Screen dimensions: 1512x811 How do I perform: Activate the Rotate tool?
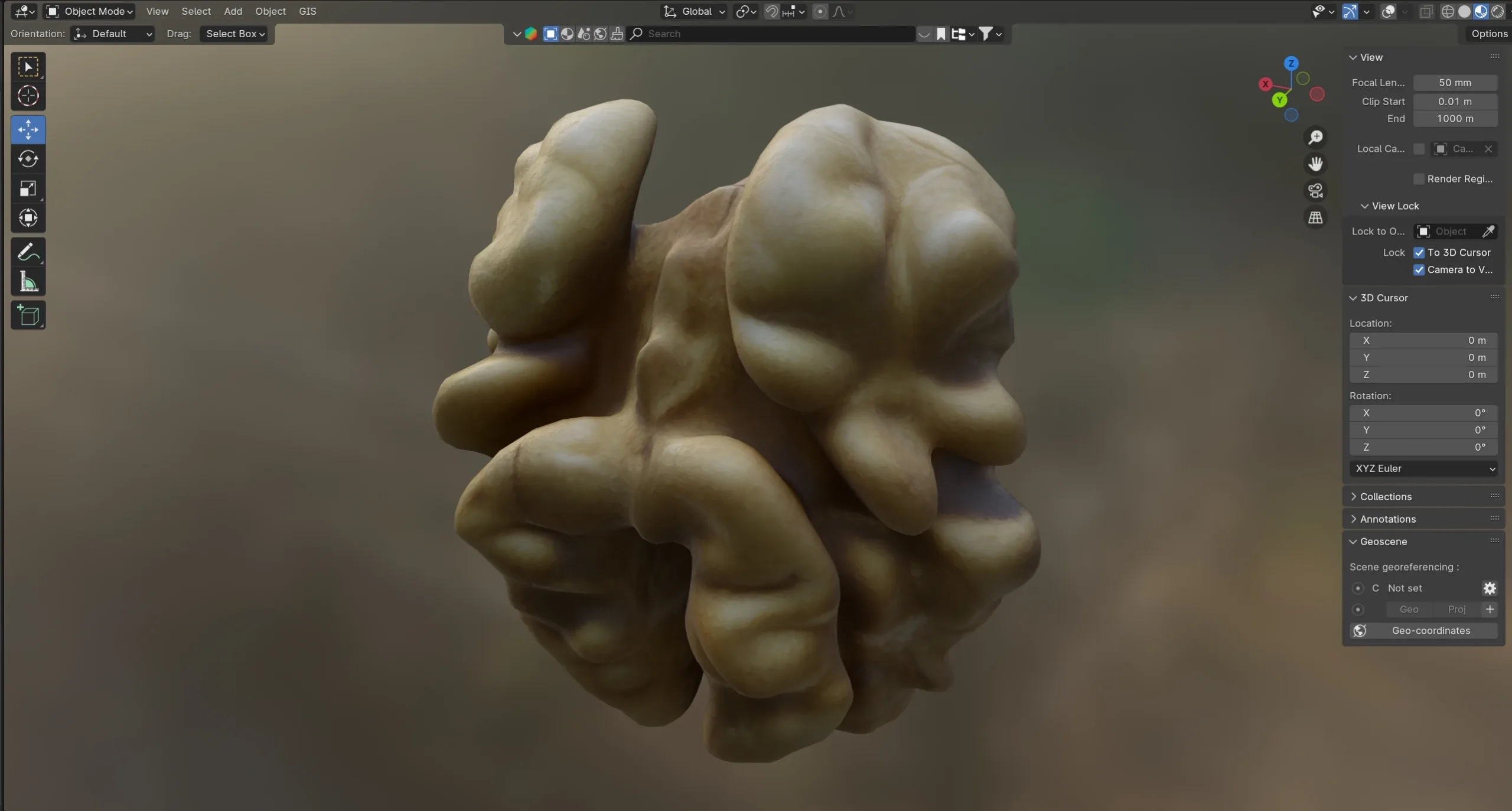pyautogui.click(x=28, y=158)
